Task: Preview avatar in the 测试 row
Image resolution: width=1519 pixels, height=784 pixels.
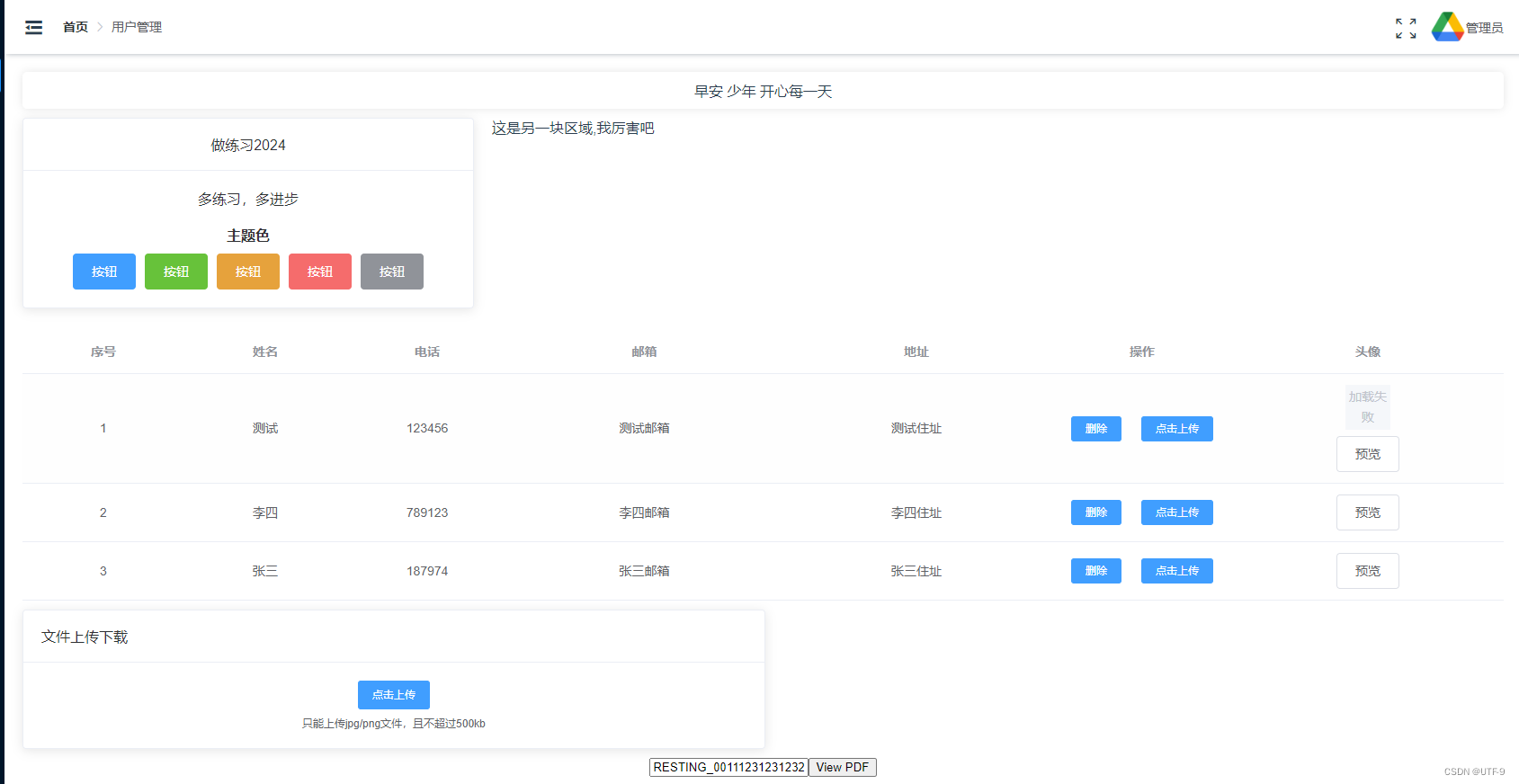Action: pyautogui.click(x=1368, y=454)
